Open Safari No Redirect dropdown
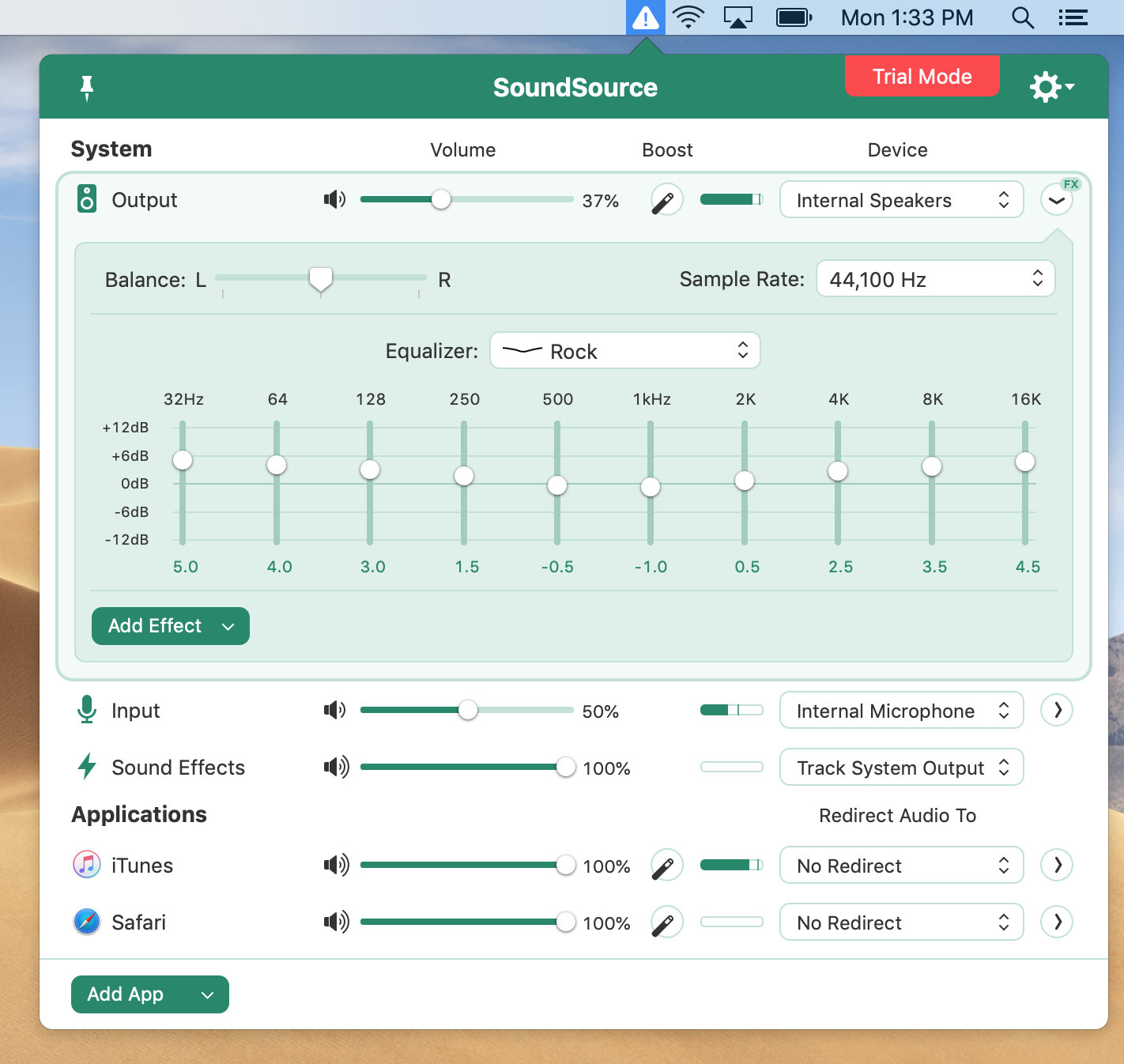Screen dimensions: 1124x1064 902,922
